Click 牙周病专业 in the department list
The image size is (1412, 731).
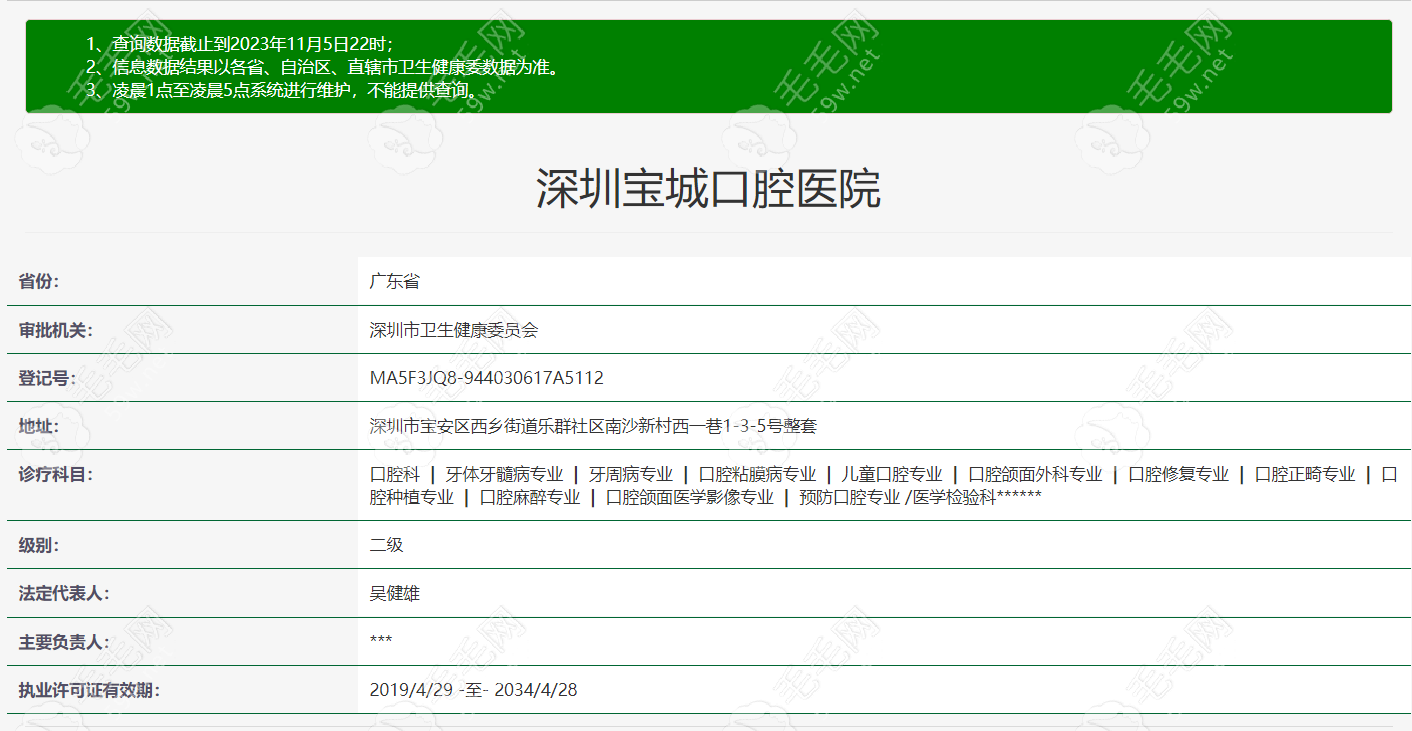(x=631, y=474)
